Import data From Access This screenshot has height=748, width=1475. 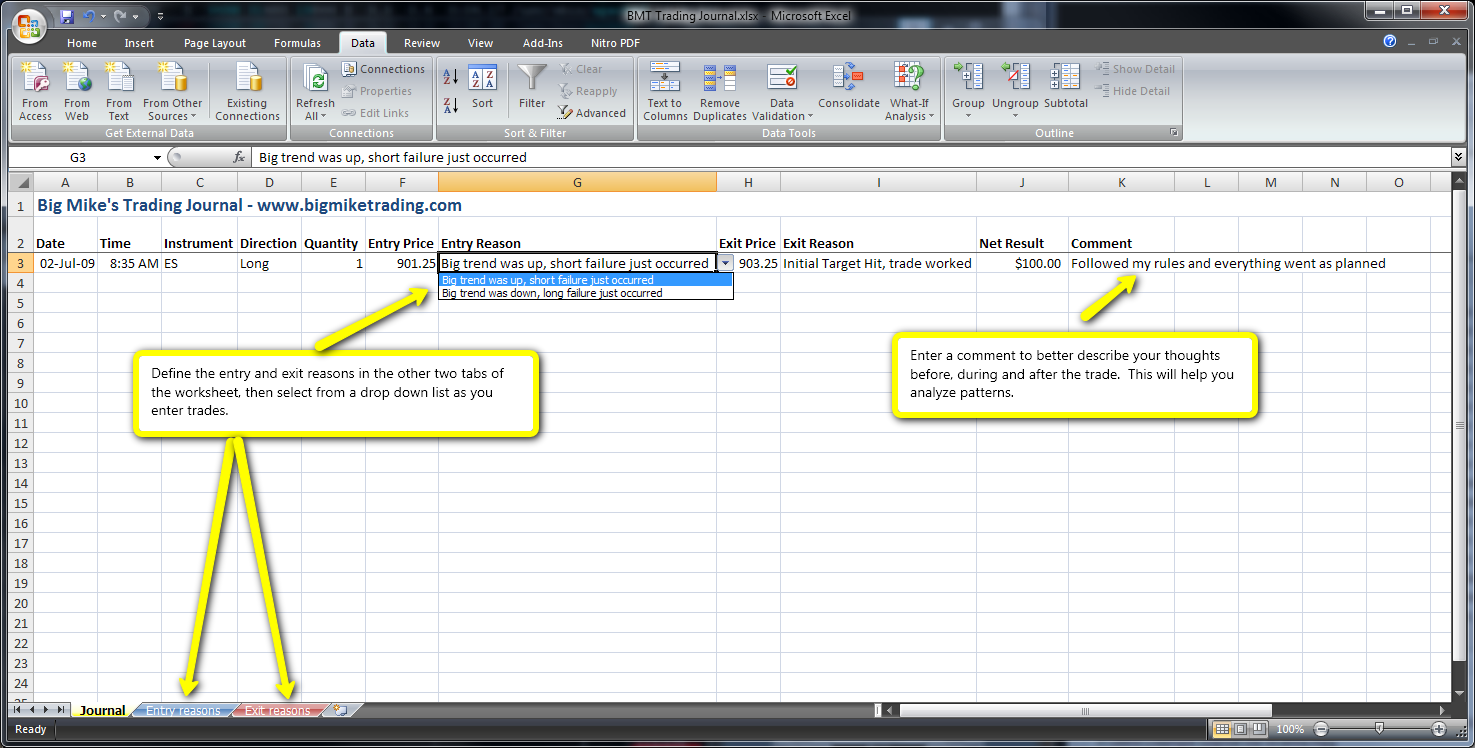point(35,92)
